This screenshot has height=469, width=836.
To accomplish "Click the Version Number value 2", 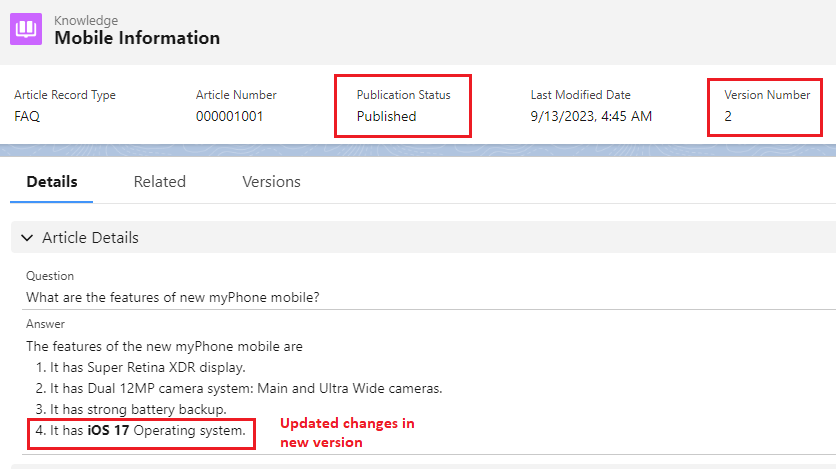I will [729, 116].
